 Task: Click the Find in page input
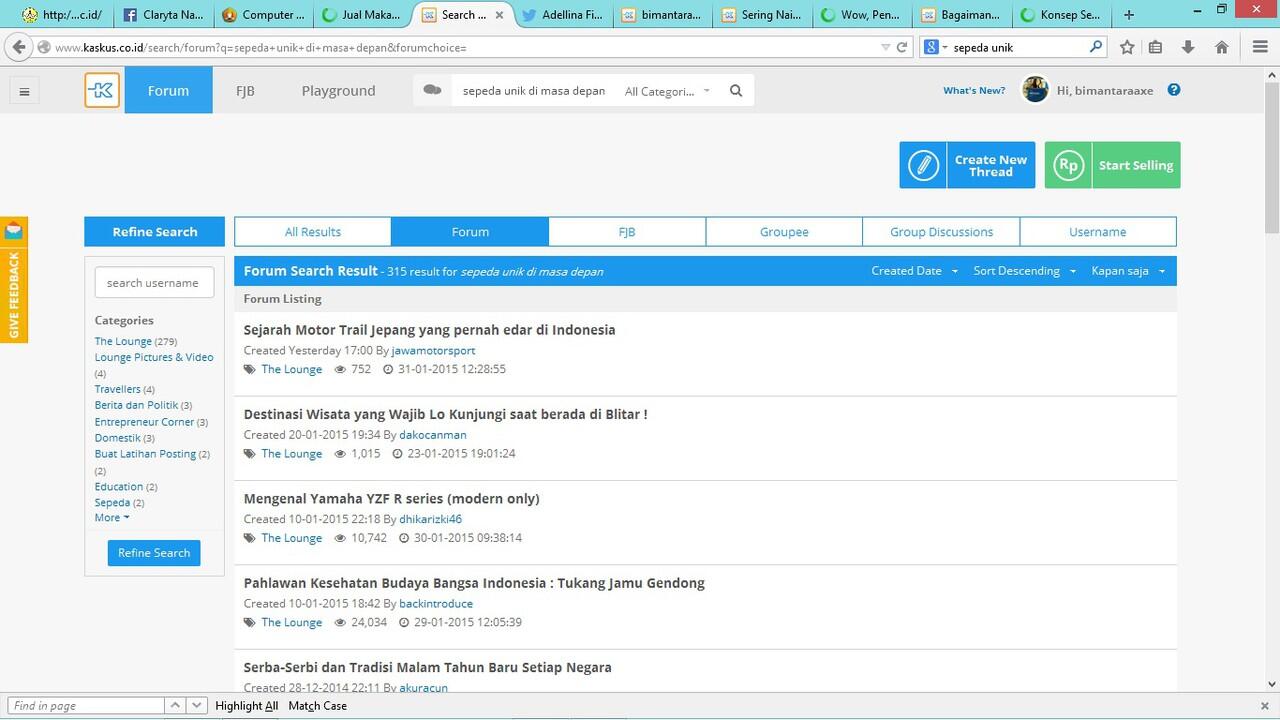(84, 706)
